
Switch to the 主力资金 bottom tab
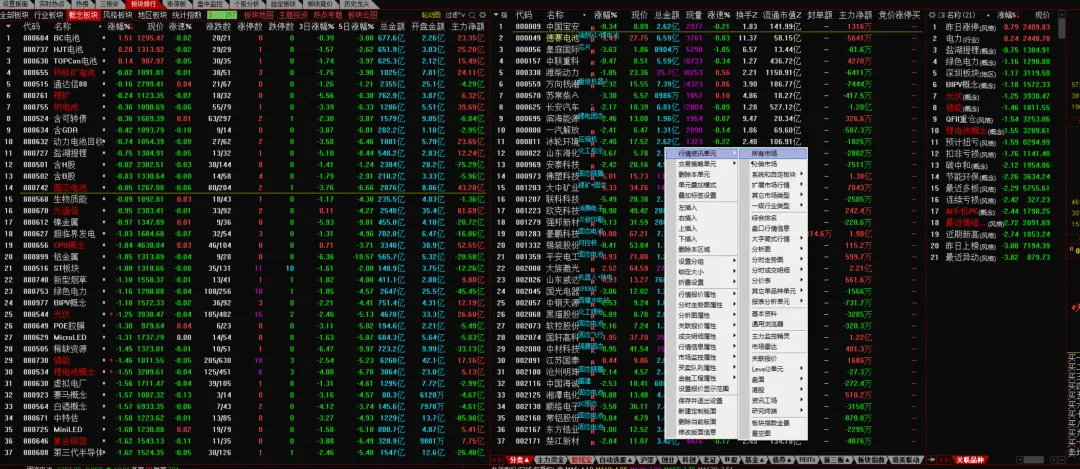[549, 459]
